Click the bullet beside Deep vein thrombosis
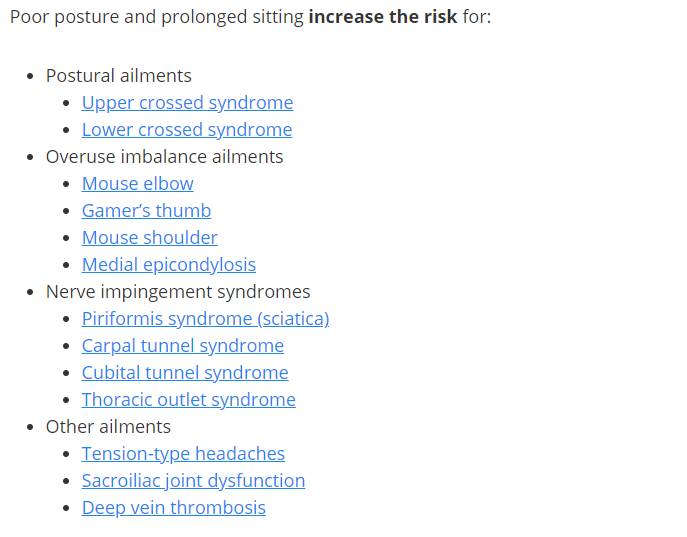The image size is (687, 537). coord(66,508)
